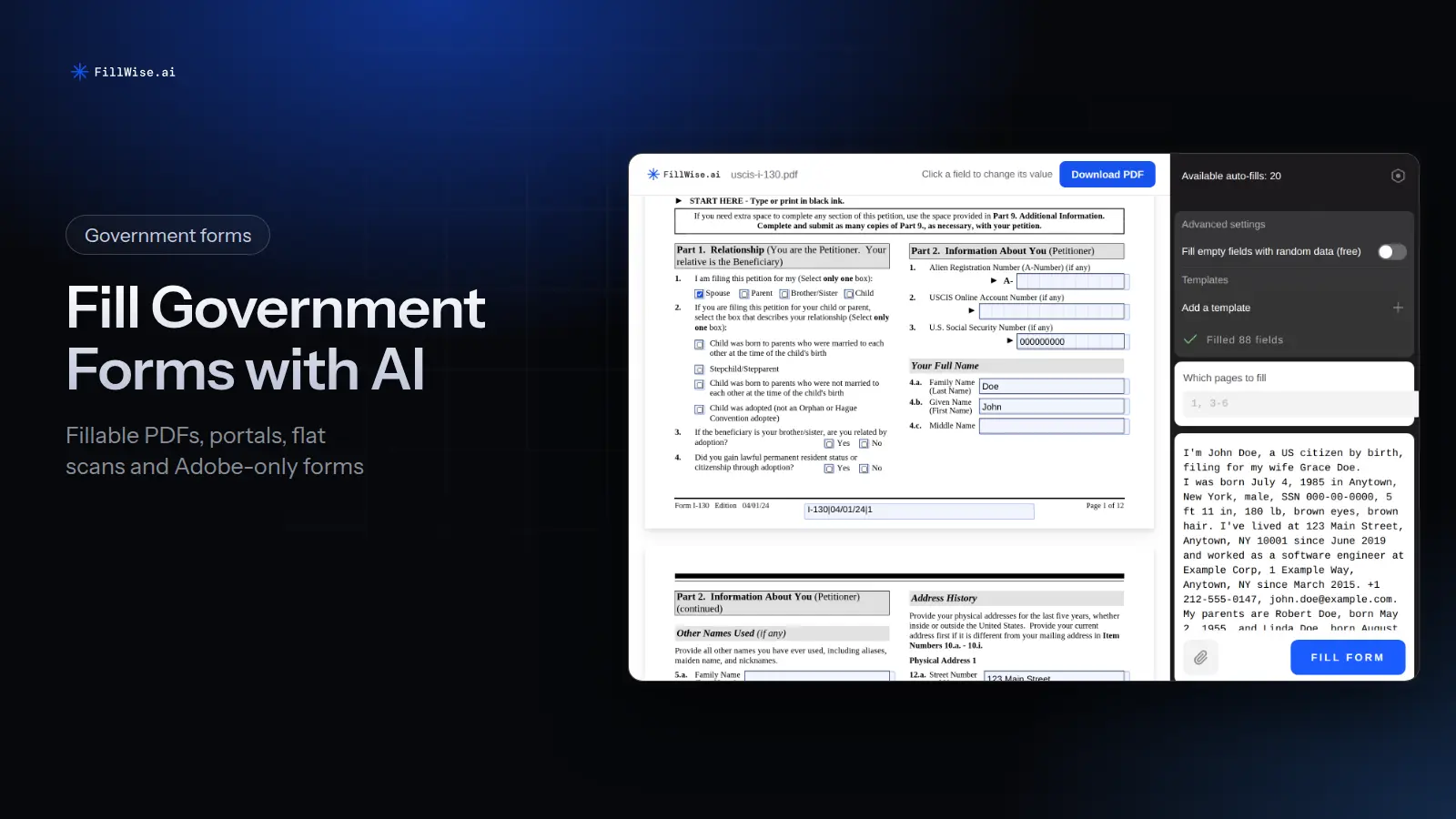This screenshot has width=1456, height=819.
Task: Check the born-to-unmarried-parents checkbox
Action: click(699, 385)
